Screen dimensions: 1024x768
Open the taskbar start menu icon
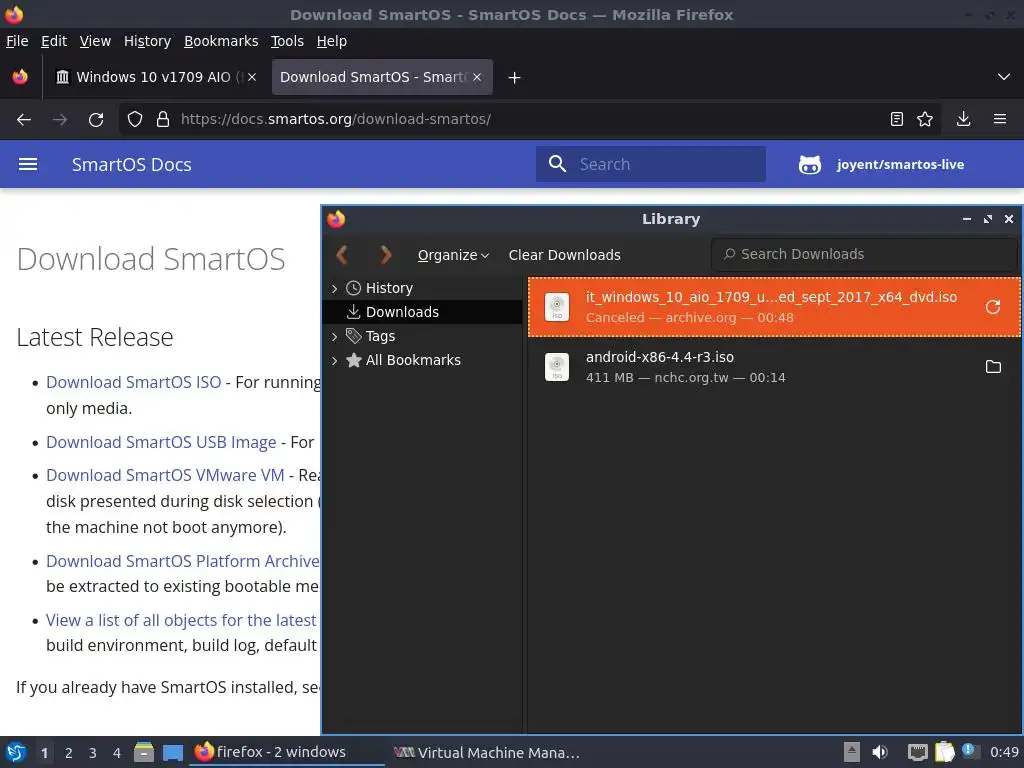coord(16,752)
